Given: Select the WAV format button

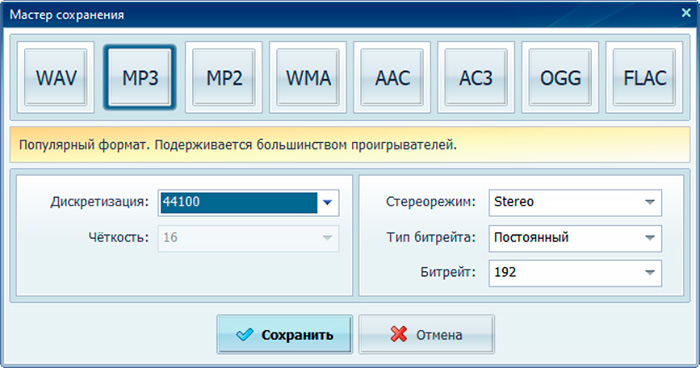Looking at the screenshot, I should (56, 77).
